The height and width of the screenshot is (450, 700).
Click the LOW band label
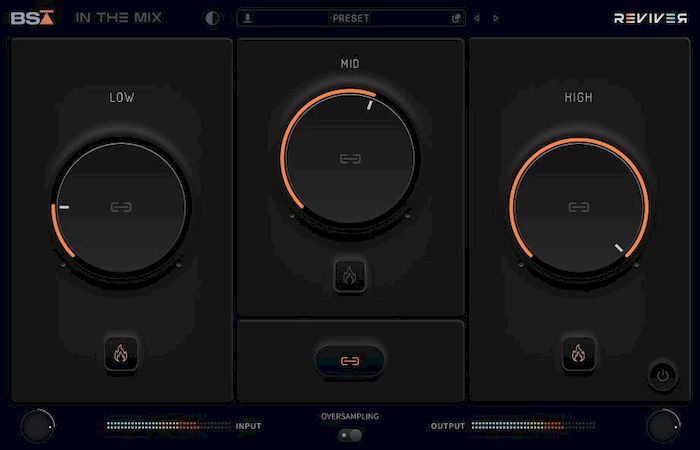121,98
